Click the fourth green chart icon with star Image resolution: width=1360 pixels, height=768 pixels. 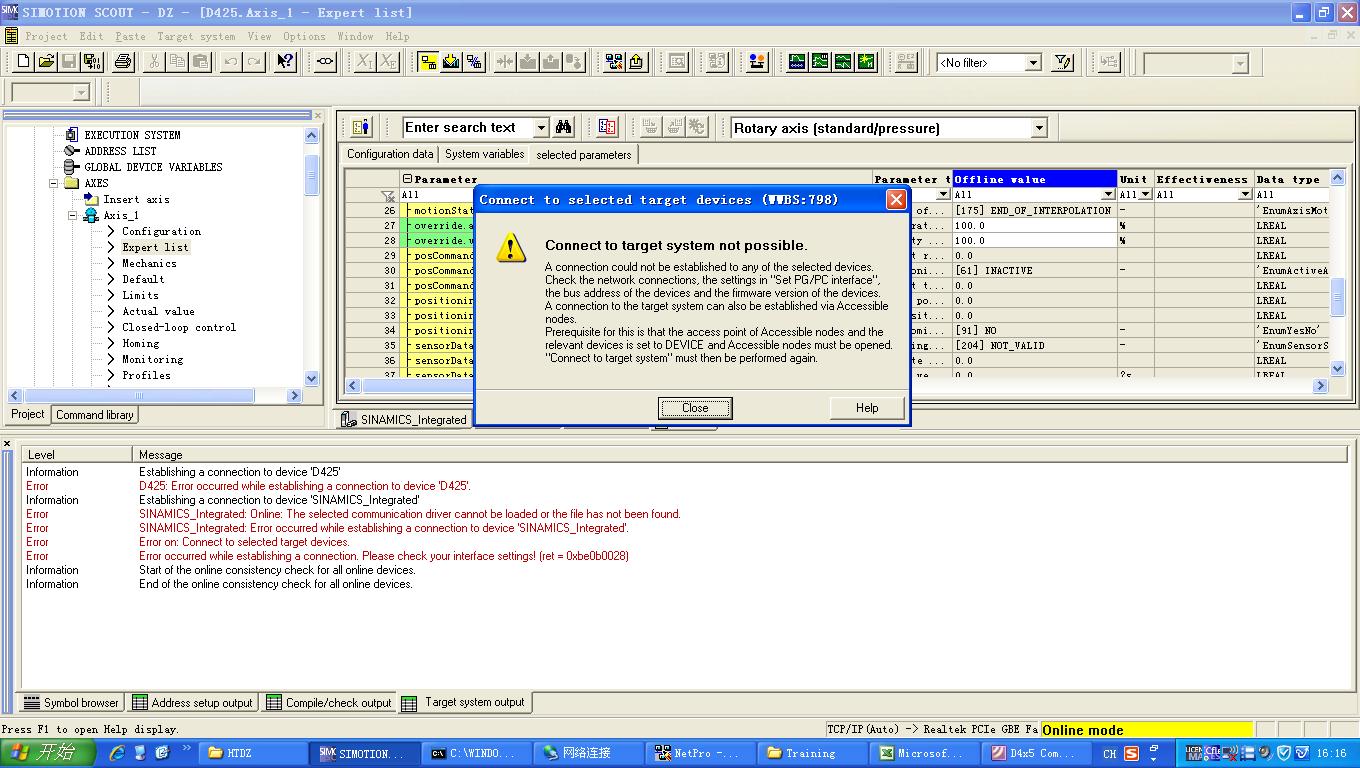coord(866,62)
